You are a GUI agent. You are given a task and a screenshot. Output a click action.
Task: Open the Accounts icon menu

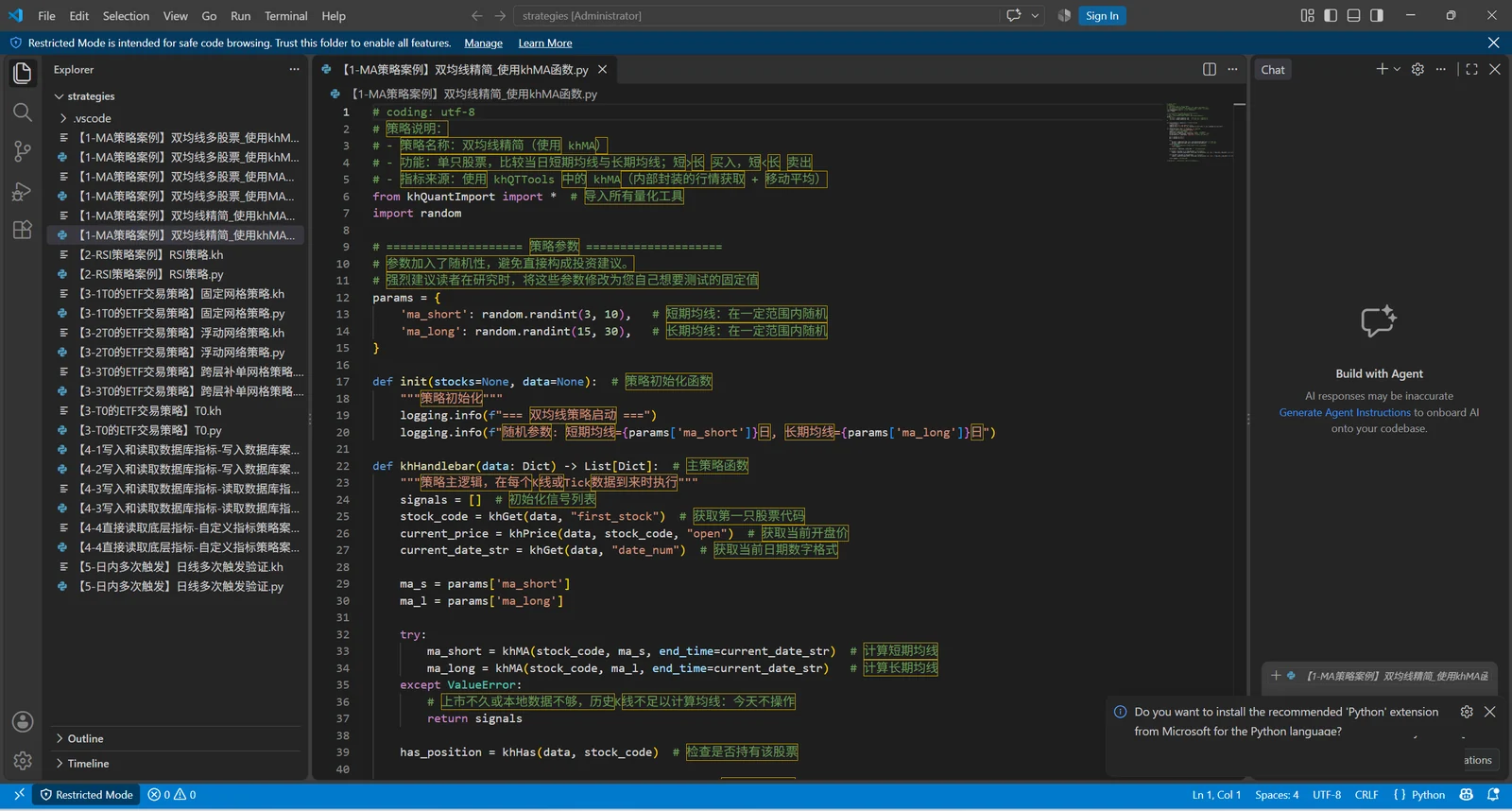click(23, 722)
